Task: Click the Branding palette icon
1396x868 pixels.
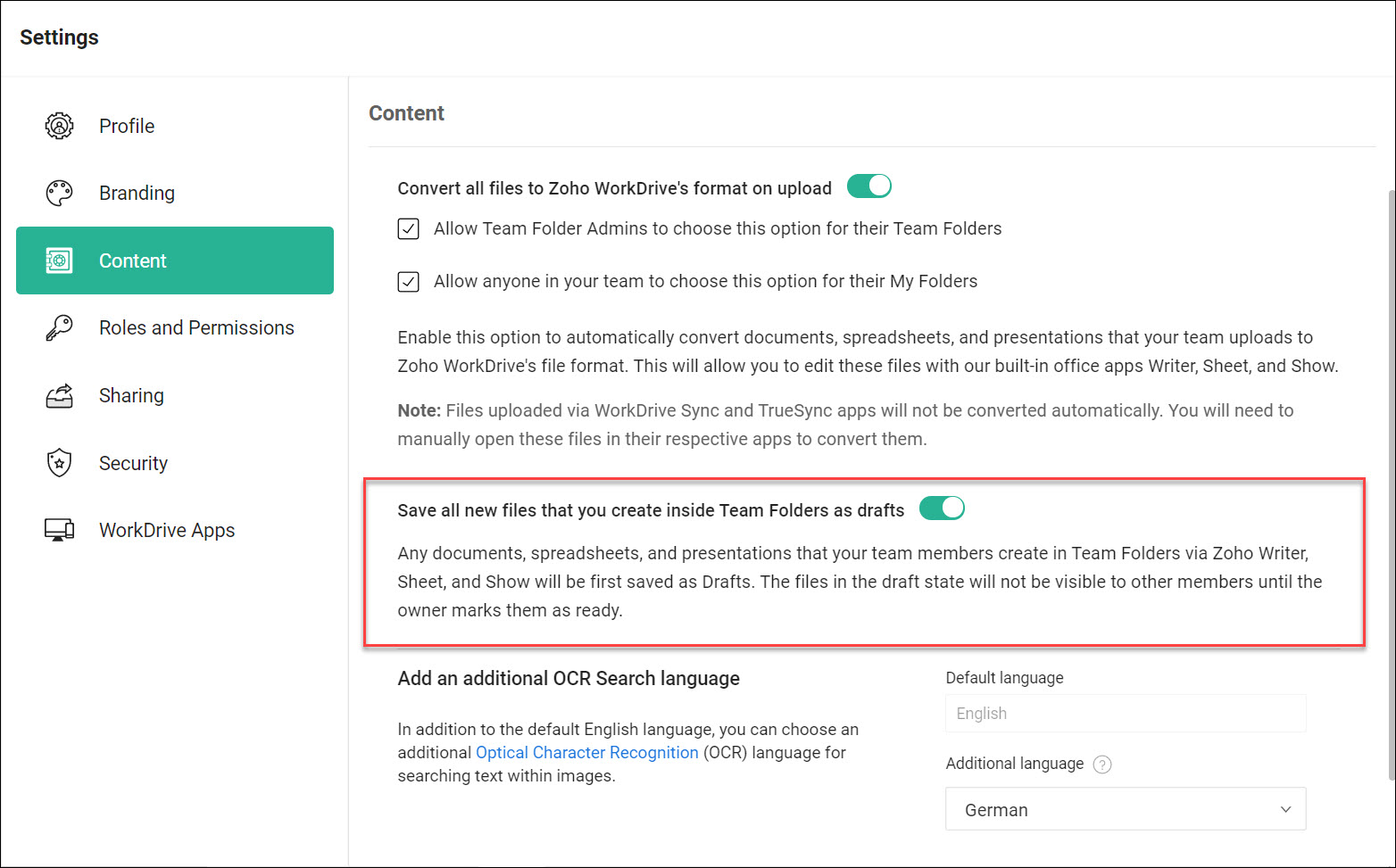Action: pyautogui.click(x=59, y=193)
